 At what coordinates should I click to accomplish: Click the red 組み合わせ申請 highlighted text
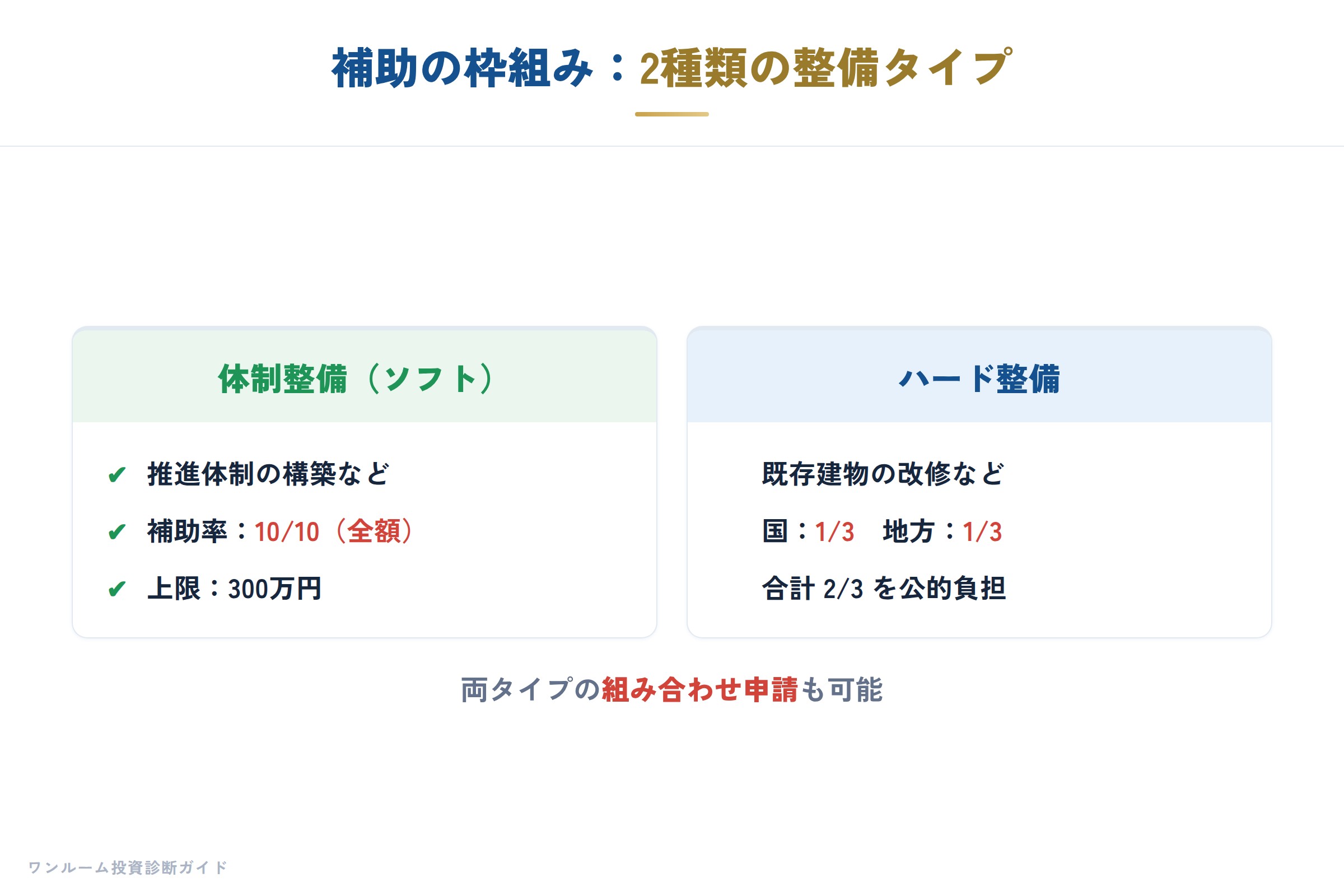700,690
